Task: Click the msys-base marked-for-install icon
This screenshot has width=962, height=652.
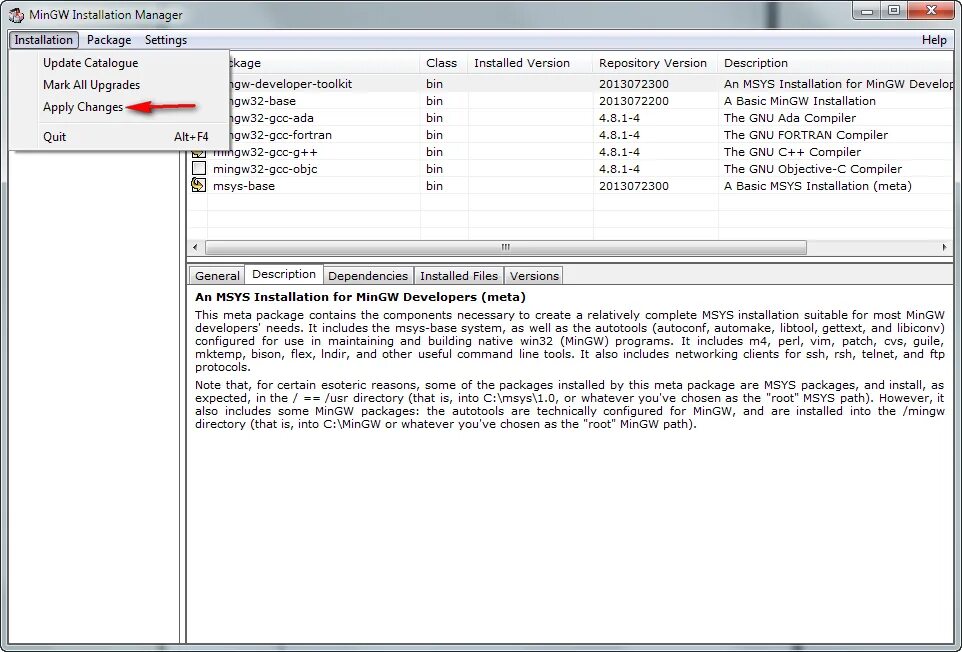Action: [199, 185]
